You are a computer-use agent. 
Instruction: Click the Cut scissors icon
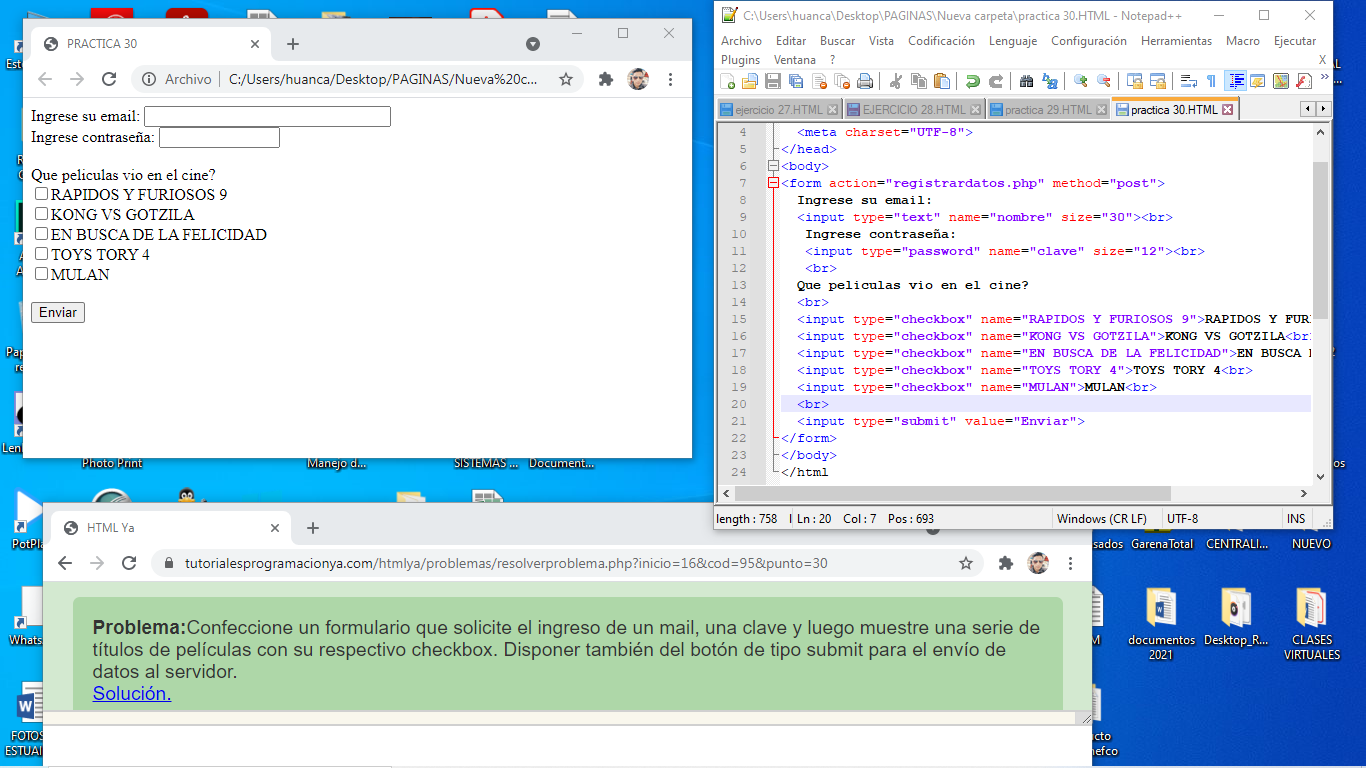[896, 81]
